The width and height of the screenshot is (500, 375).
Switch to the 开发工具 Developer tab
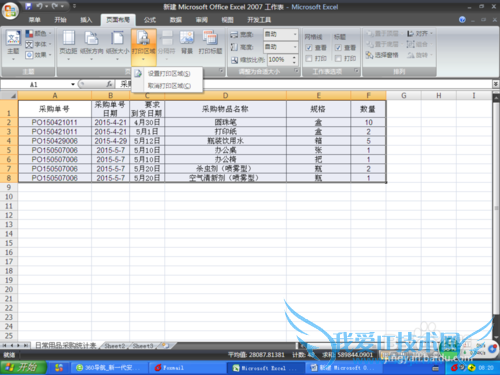coord(259,20)
